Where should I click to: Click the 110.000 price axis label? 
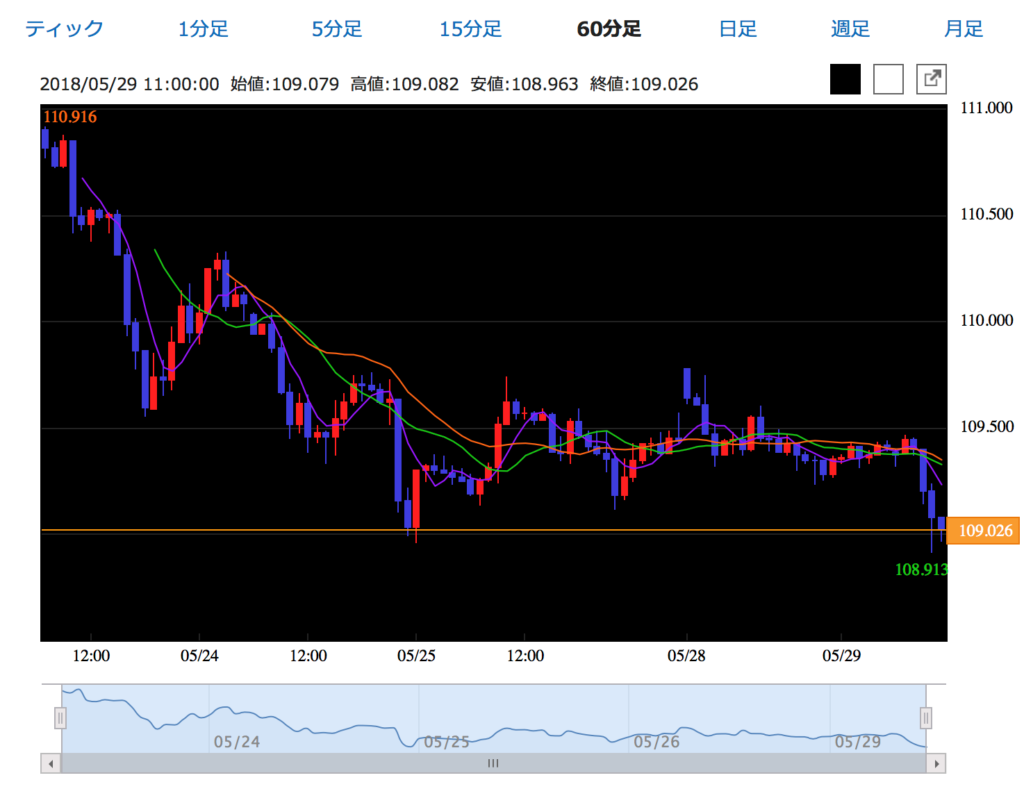point(986,321)
